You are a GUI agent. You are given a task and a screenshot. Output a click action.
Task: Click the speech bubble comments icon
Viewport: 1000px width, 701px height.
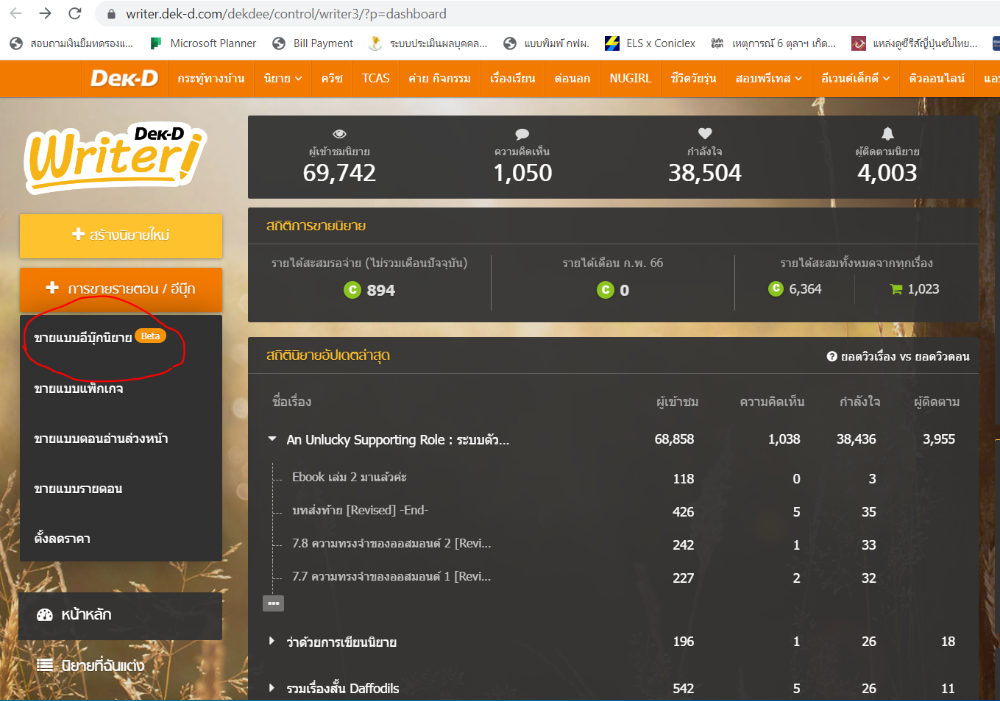tap(522, 133)
